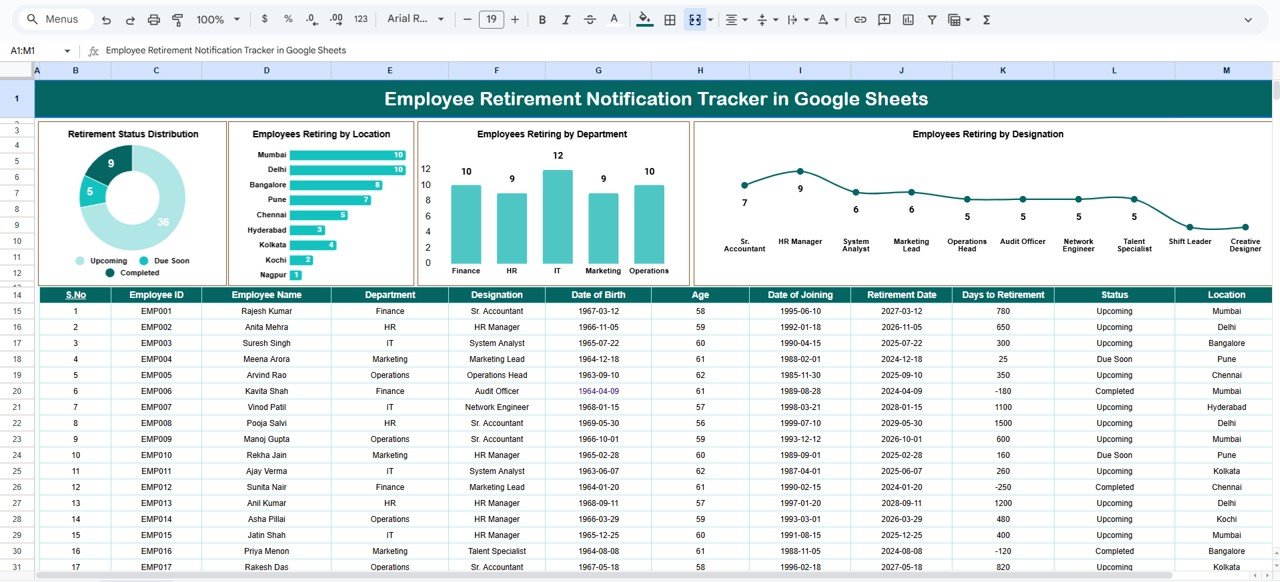Open the fill color picker
This screenshot has width=1280, height=582.
tap(644, 20)
